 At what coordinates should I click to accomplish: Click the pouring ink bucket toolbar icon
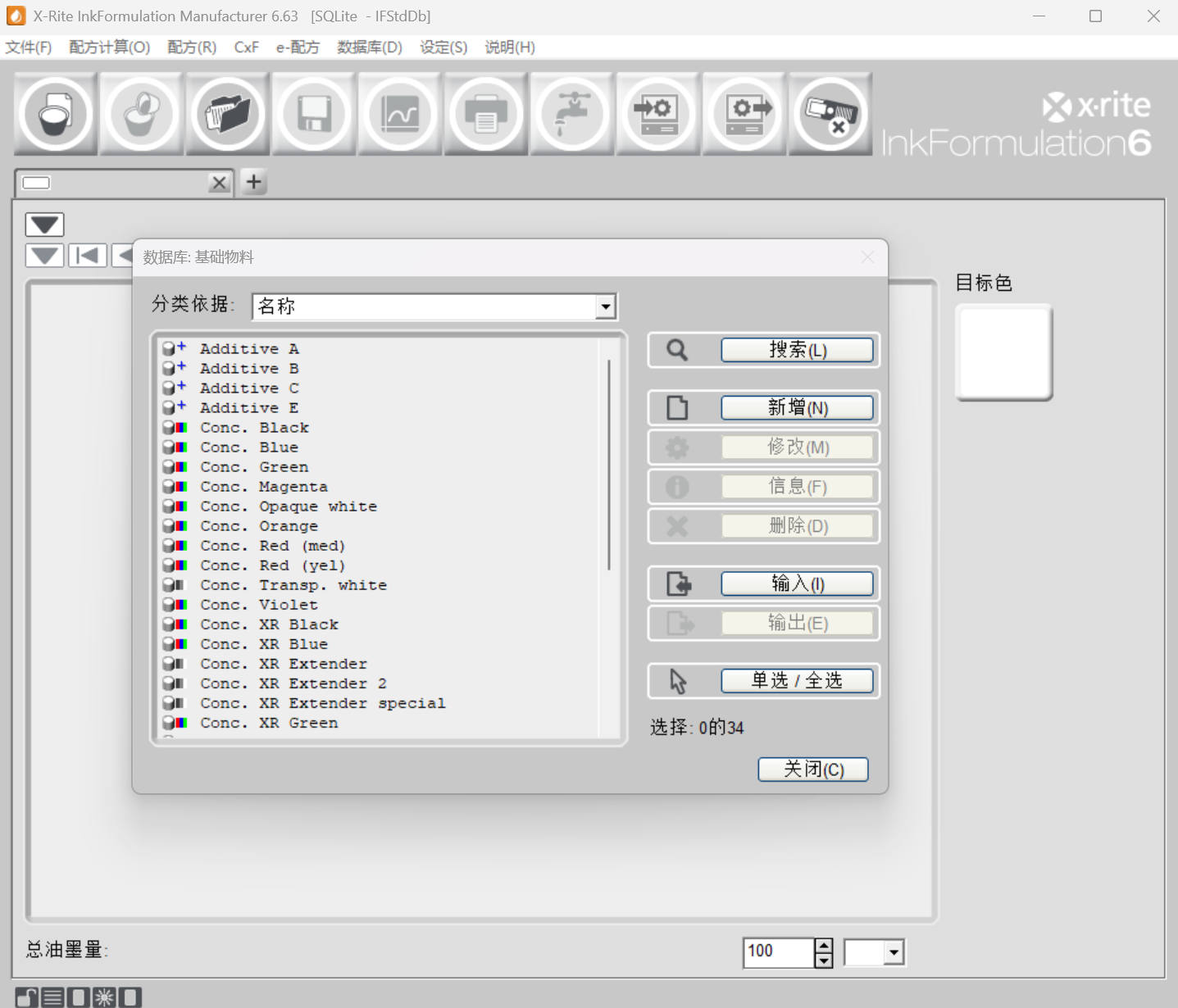coord(142,114)
